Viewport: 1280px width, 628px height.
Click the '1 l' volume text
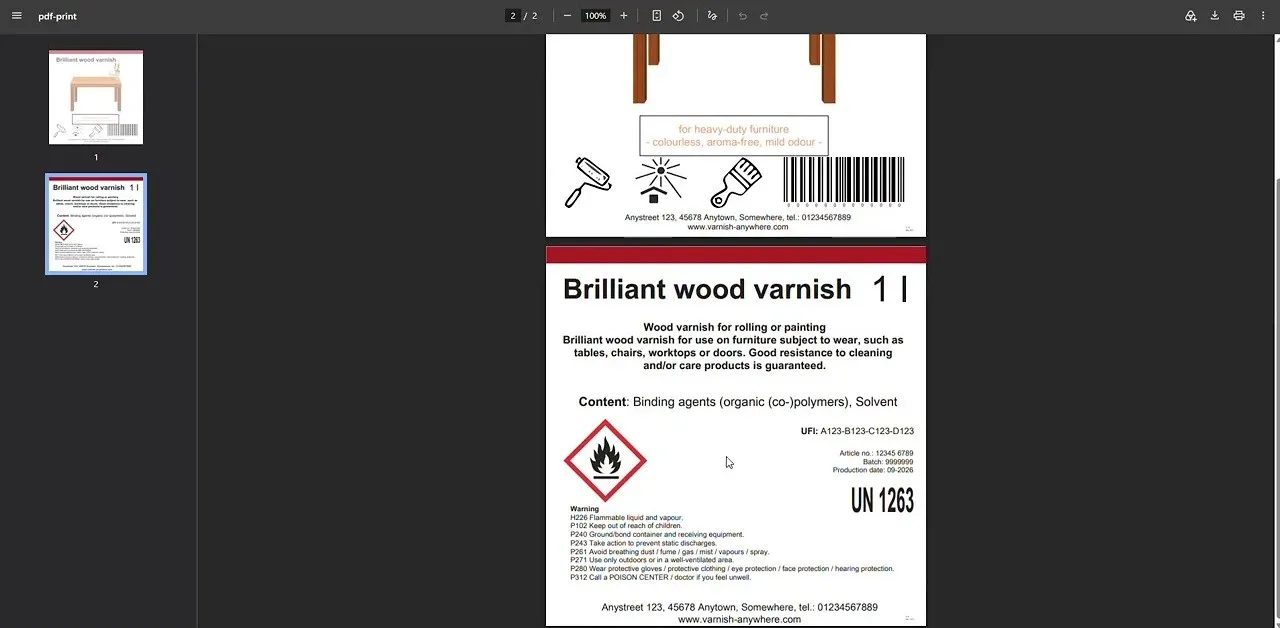click(x=889, y=289)
